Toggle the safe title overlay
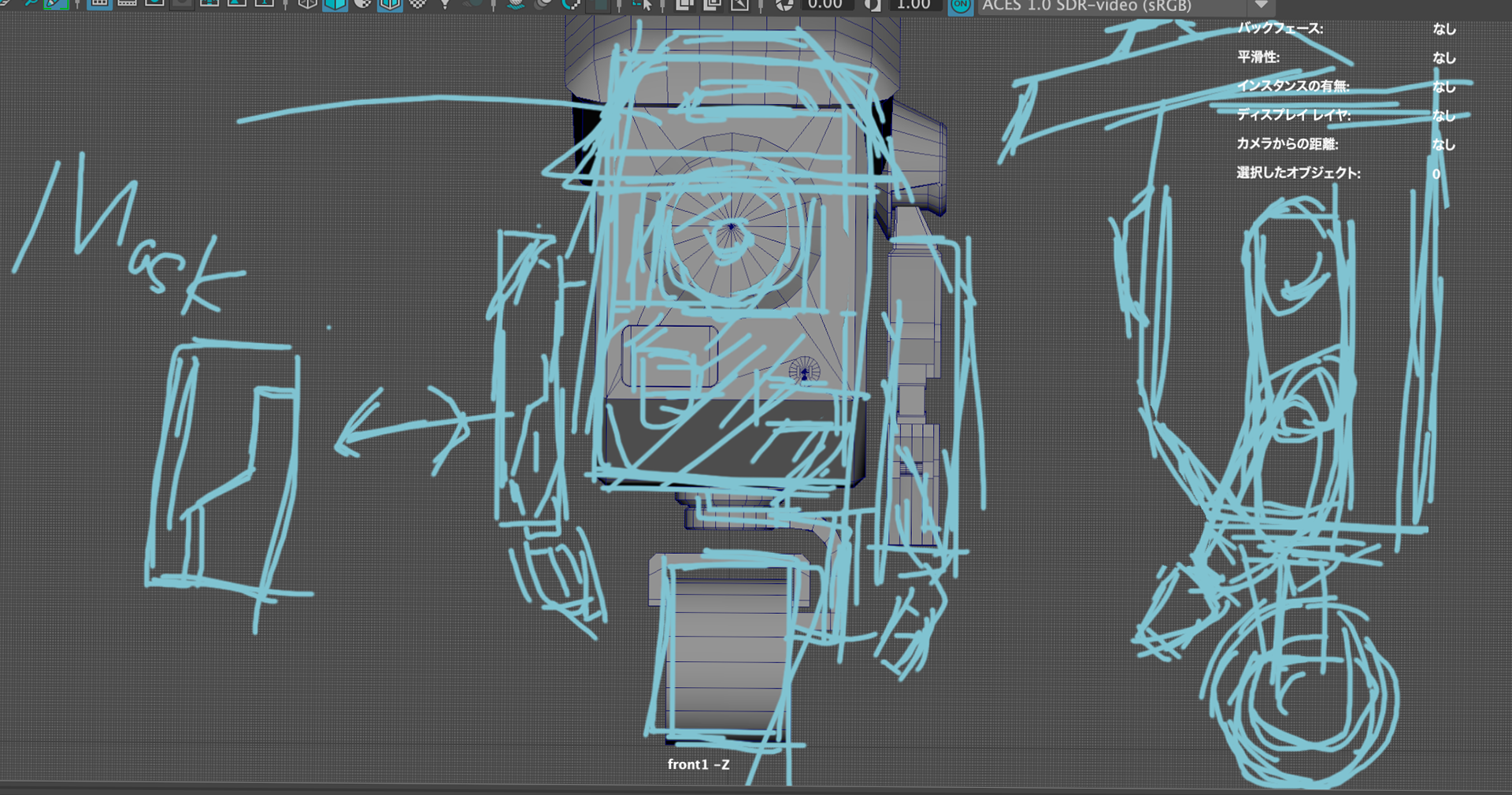1512x795 pixels. coord(265,4)
